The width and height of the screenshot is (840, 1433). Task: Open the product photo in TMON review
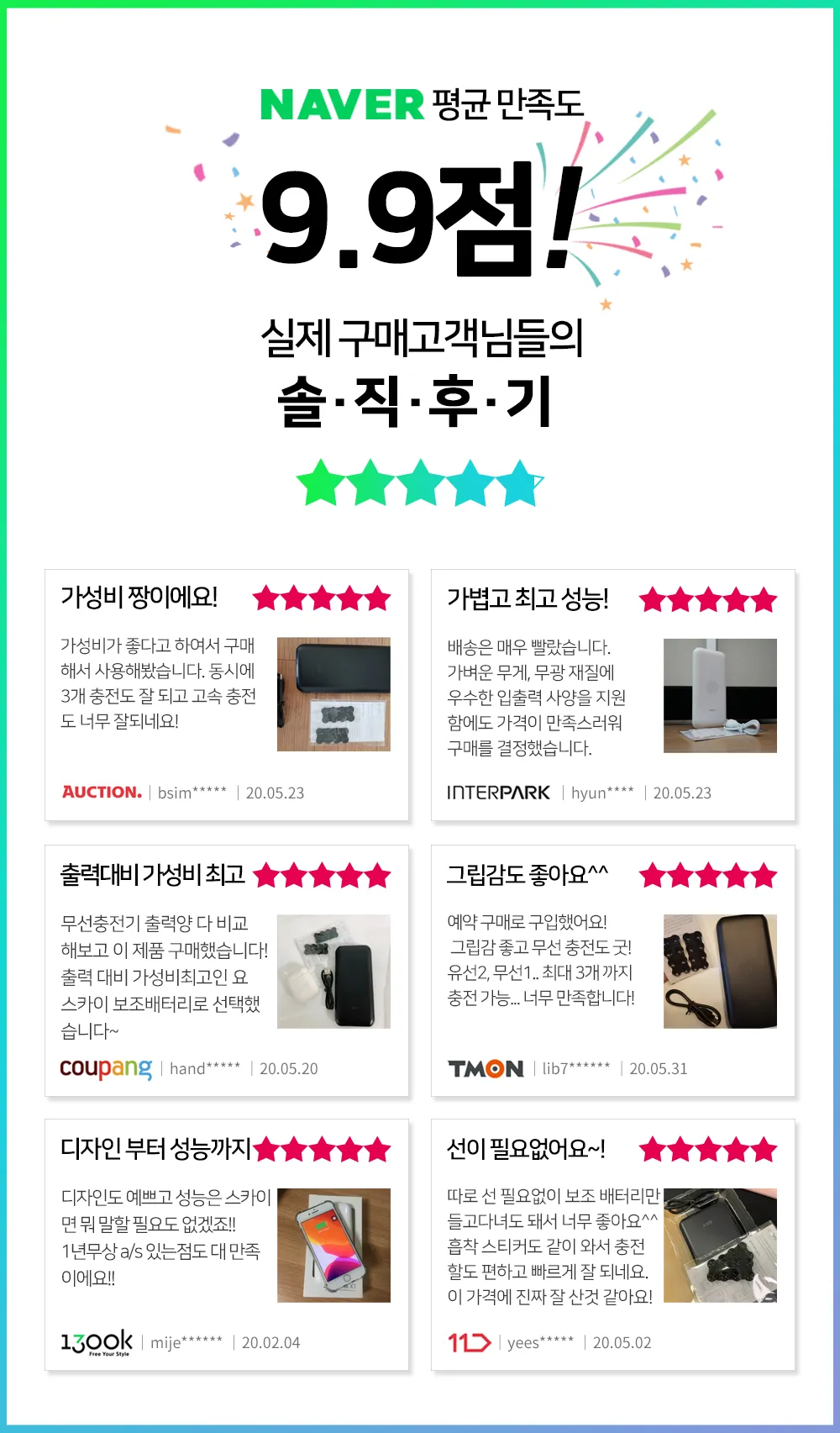[x=720, y=972]
